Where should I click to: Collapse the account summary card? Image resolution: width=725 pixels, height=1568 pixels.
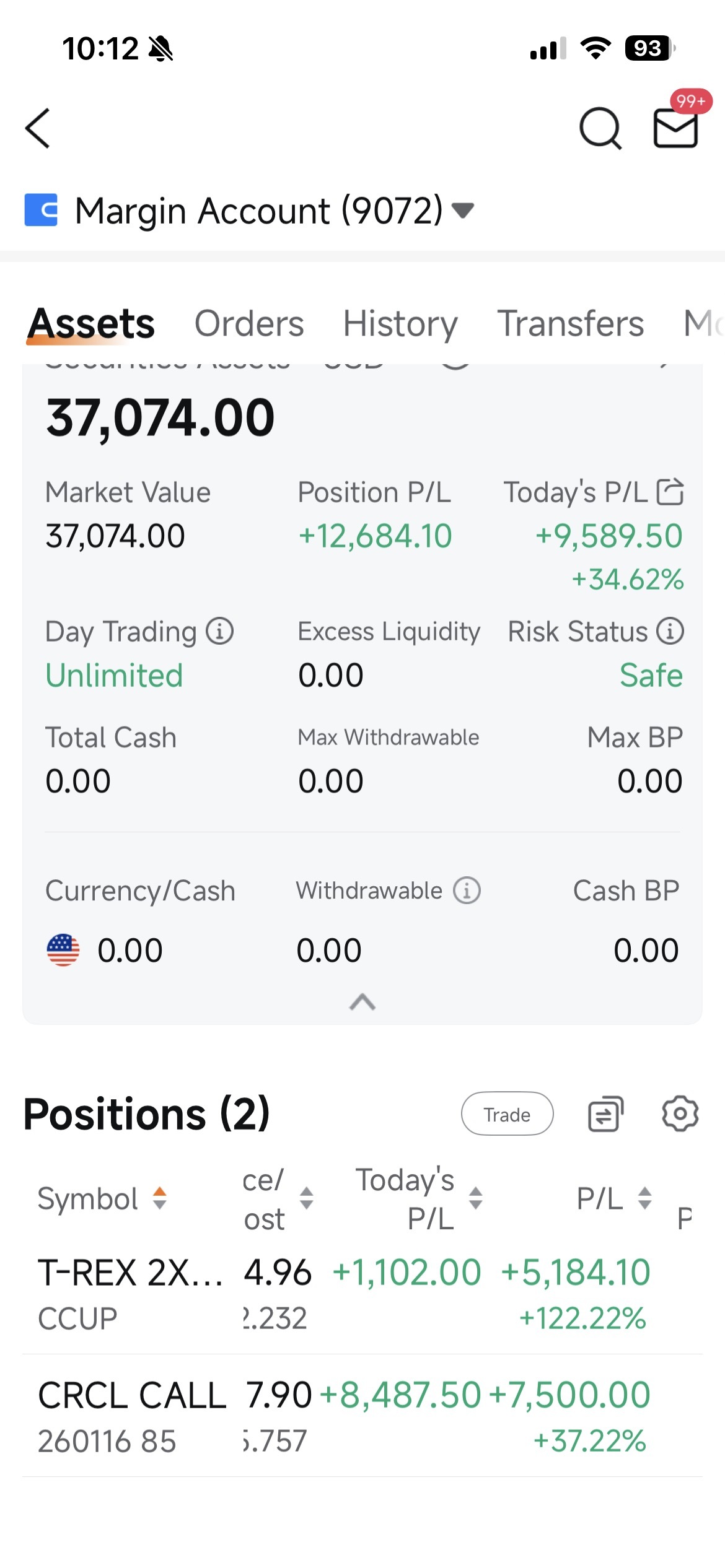click(362, 1001)
